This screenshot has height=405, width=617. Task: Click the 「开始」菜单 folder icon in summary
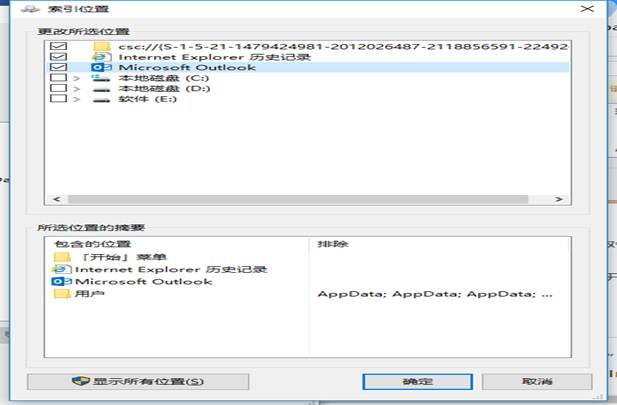(x=62, y=258)
